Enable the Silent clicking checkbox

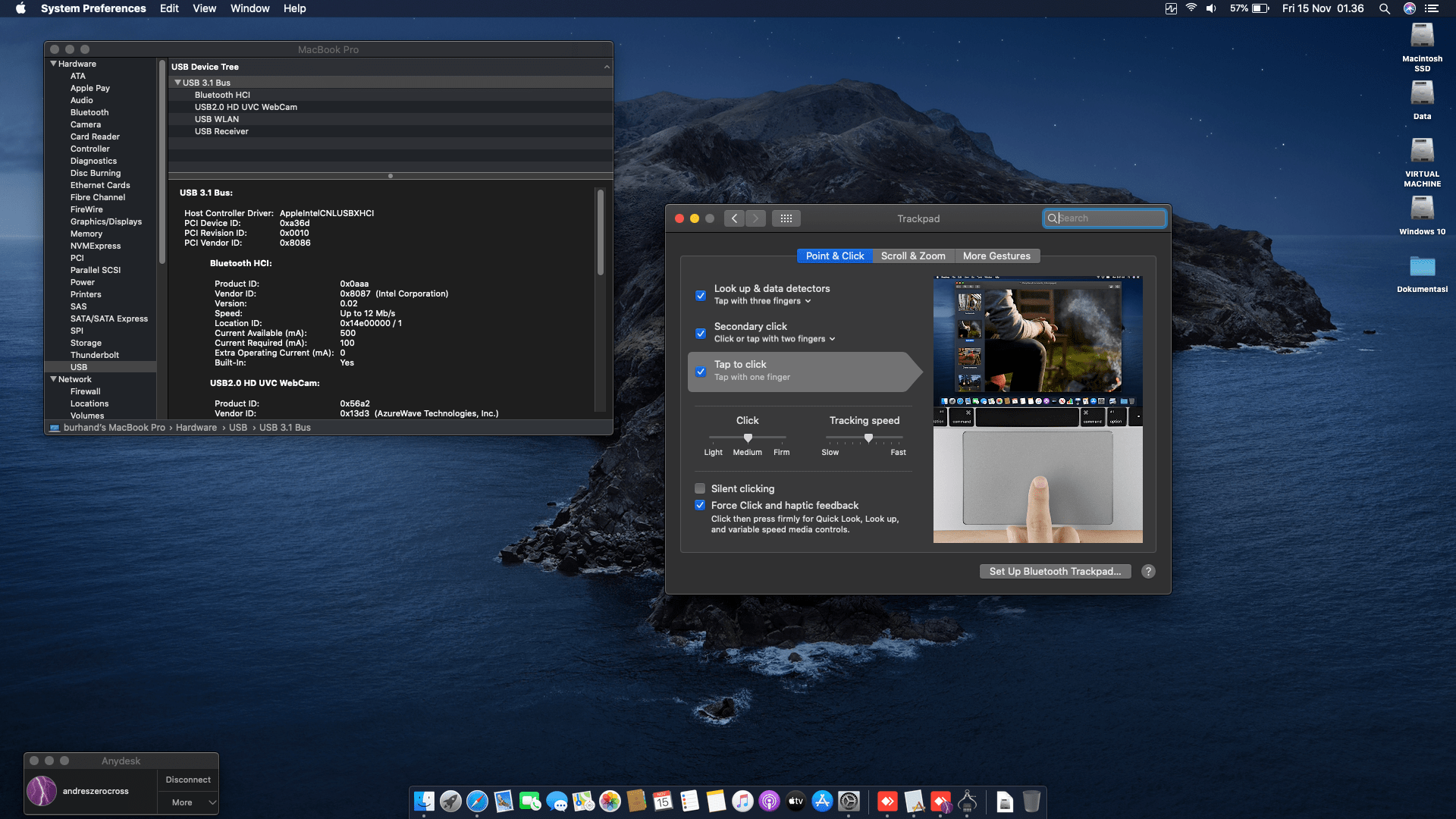pos(700,488)
